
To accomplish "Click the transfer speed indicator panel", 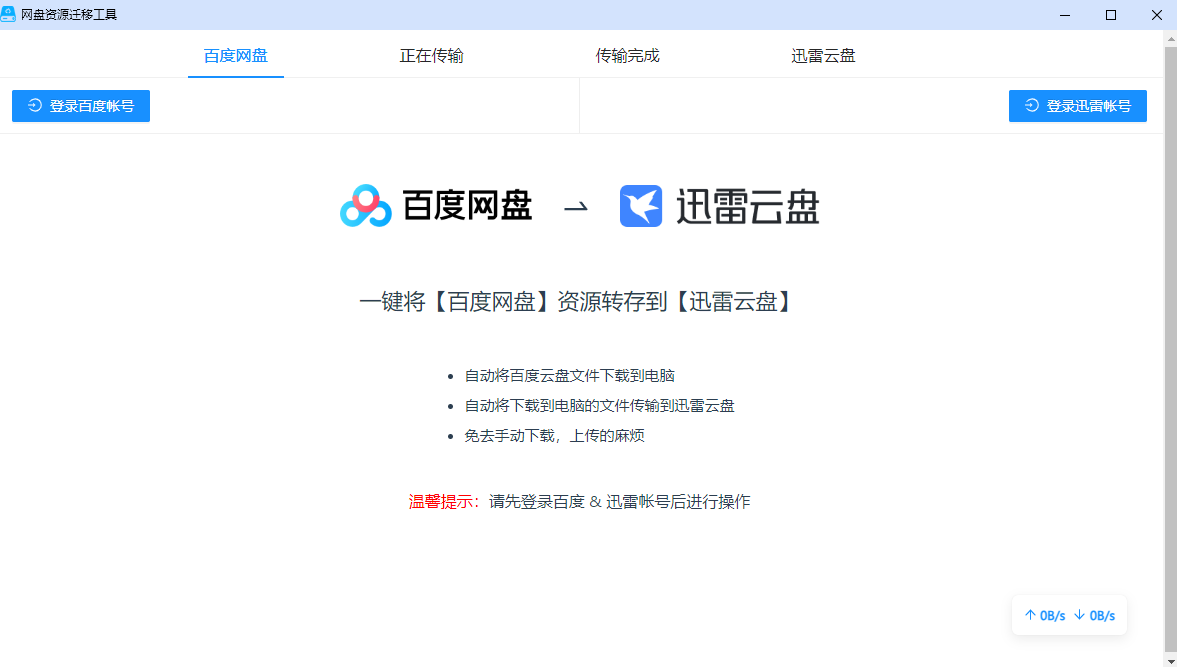I will pyautogui.click(x=1068, y=615).
